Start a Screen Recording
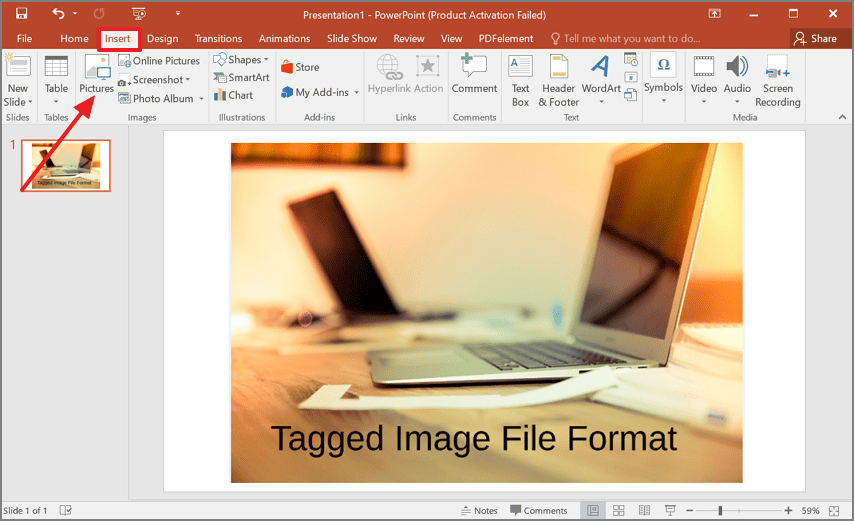854x521 pixels. click(x=777, y=80)
